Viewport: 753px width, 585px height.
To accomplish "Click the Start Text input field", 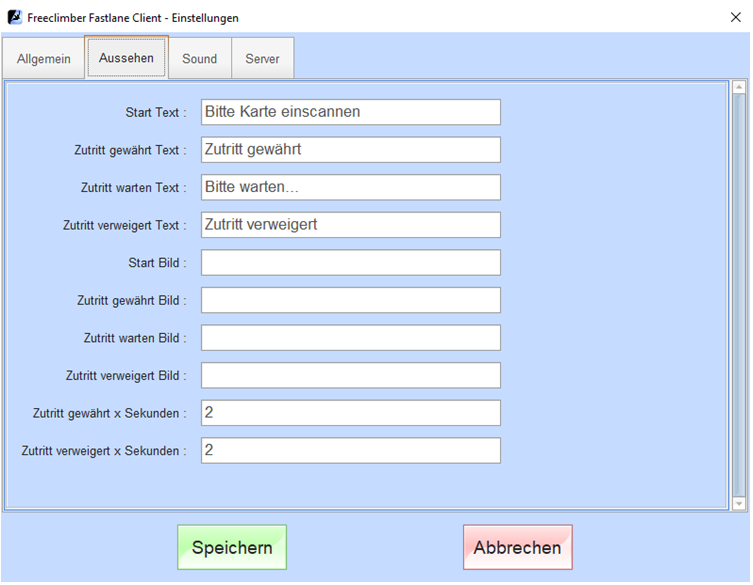I will 350,112.
